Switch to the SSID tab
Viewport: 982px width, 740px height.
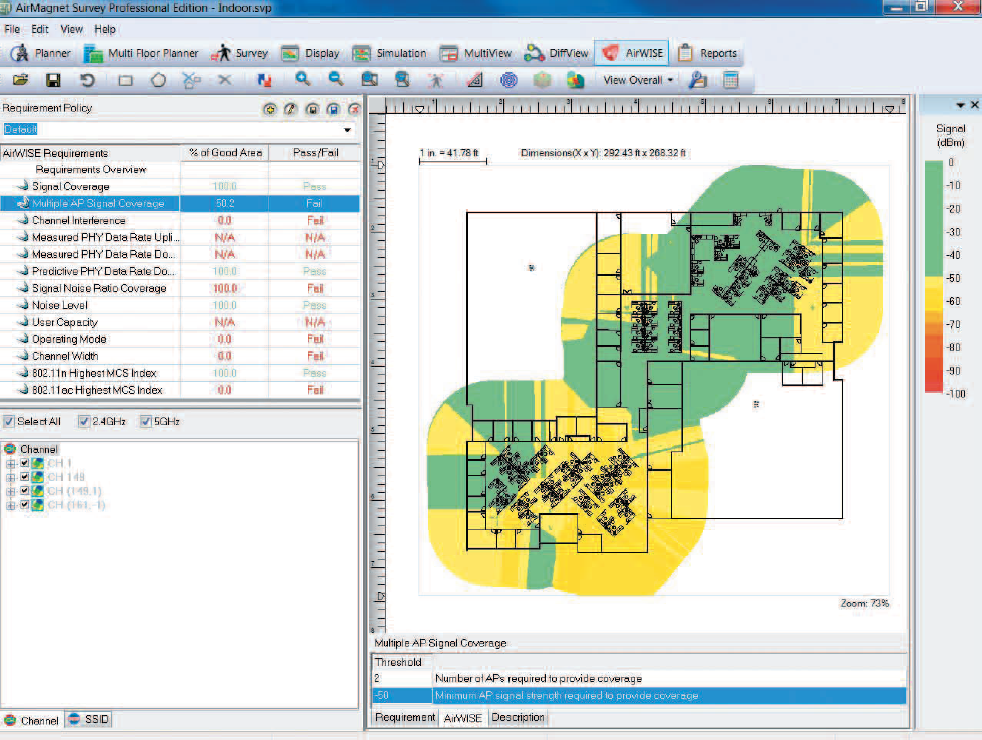89,720
